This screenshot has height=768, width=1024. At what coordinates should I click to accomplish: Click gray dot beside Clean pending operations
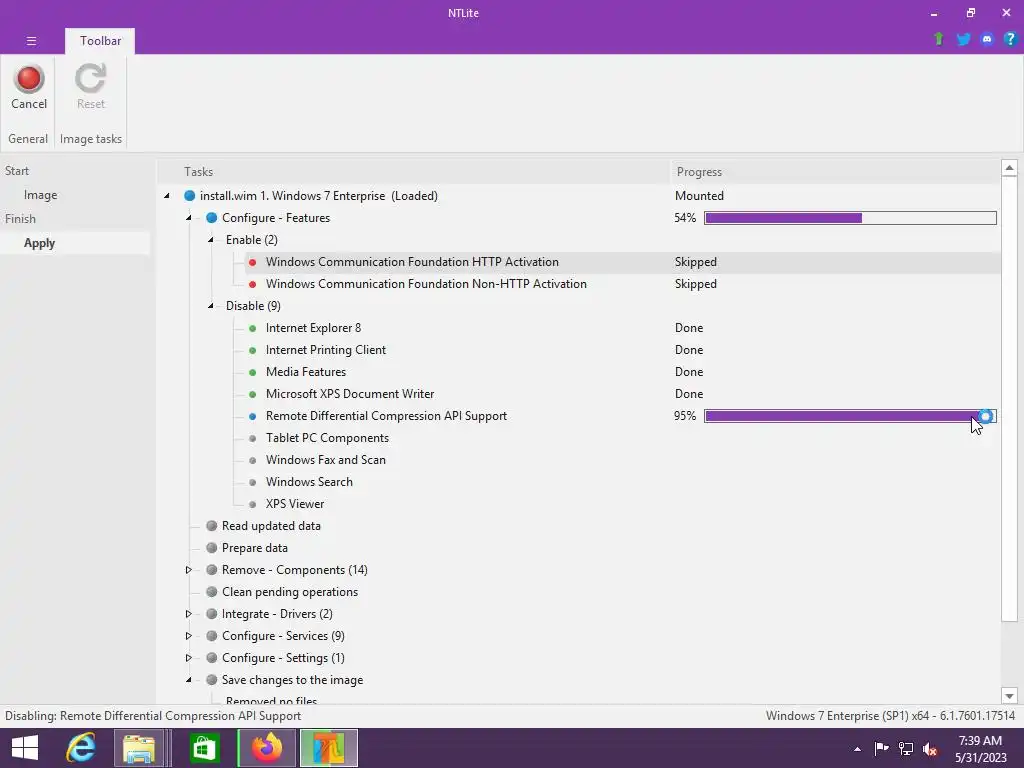tap(212, 592)
